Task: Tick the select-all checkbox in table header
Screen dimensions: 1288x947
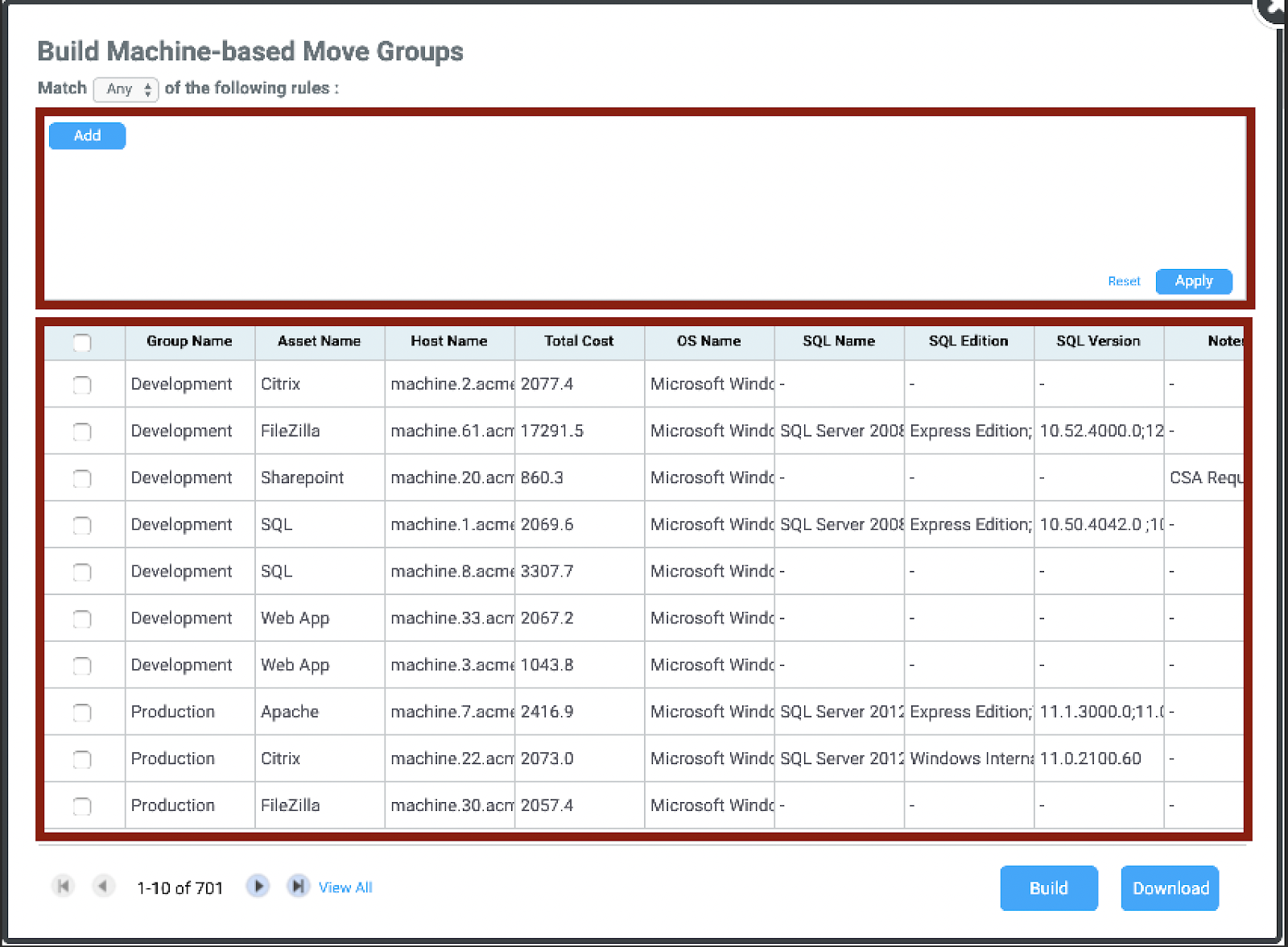Action: pos(82,342)
